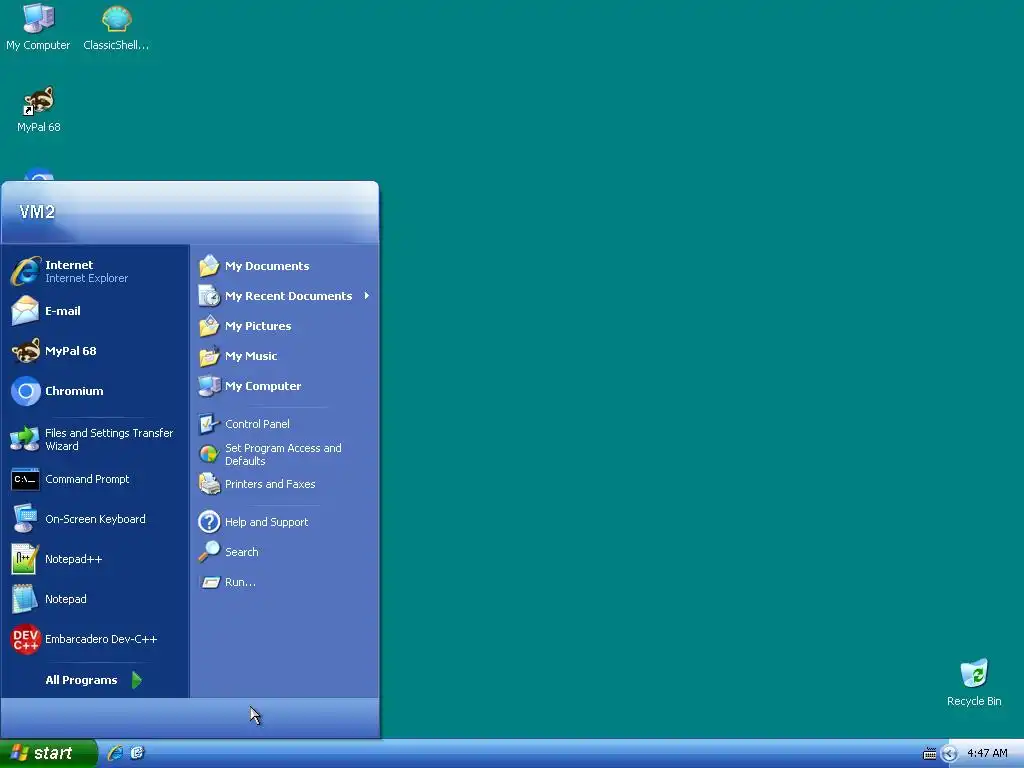1024x768 pixels.
Task: Click the keyboard tray icon
Action: 929,754
